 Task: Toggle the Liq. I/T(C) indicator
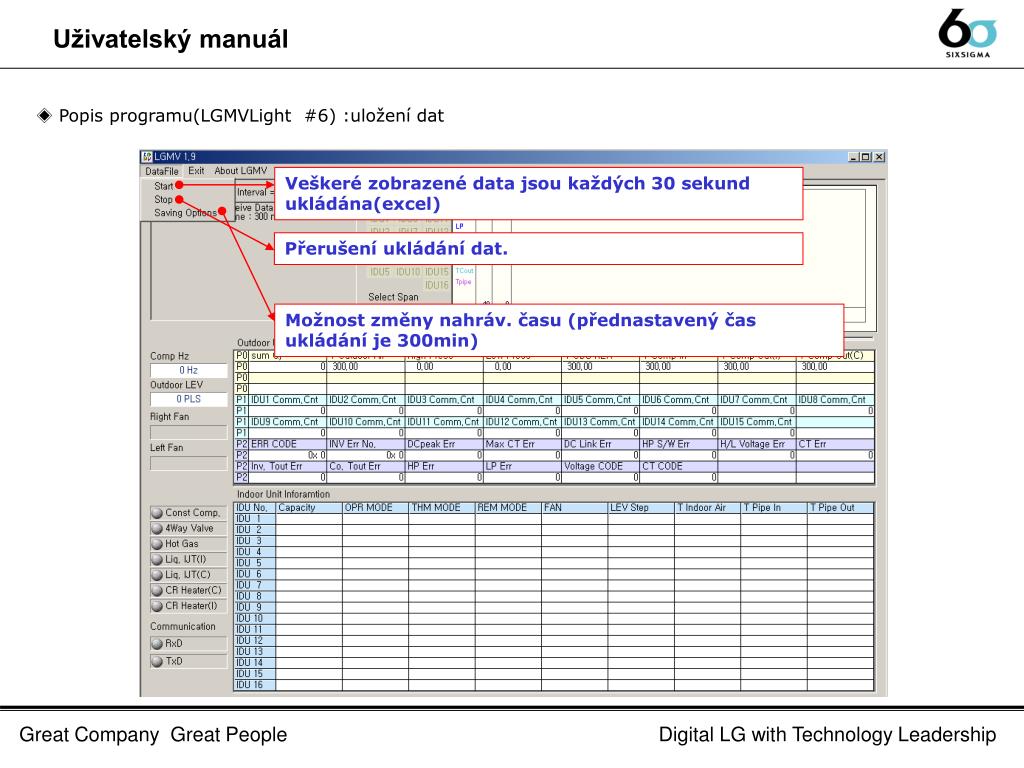[188, 575]
